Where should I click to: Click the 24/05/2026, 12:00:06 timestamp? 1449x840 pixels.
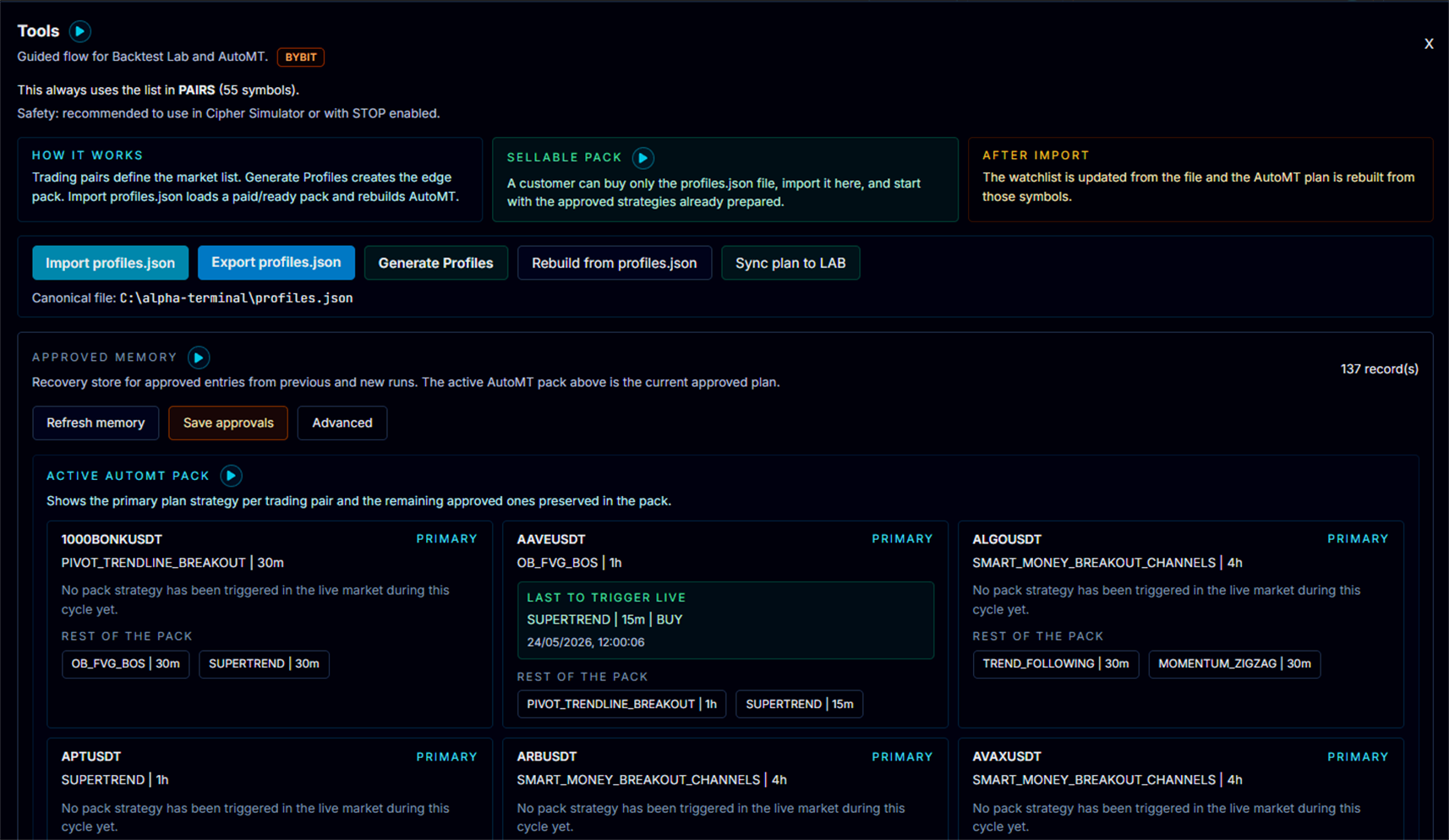point(586,642)
